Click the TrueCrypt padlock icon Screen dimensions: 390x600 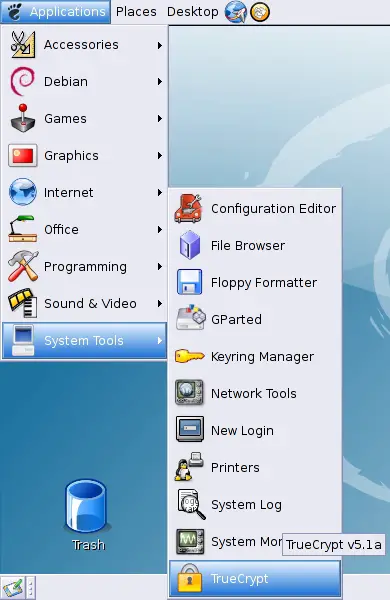[189, 578]
